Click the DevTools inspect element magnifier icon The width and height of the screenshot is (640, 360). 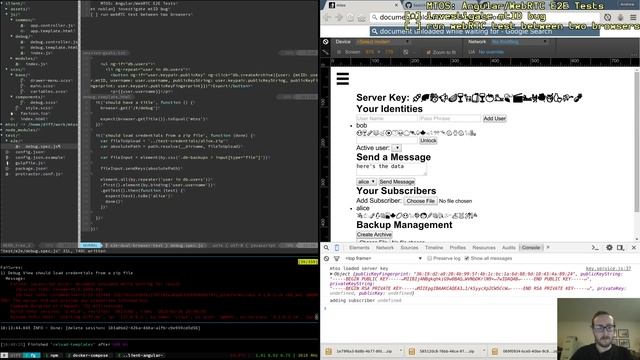(x=326, y=248)
